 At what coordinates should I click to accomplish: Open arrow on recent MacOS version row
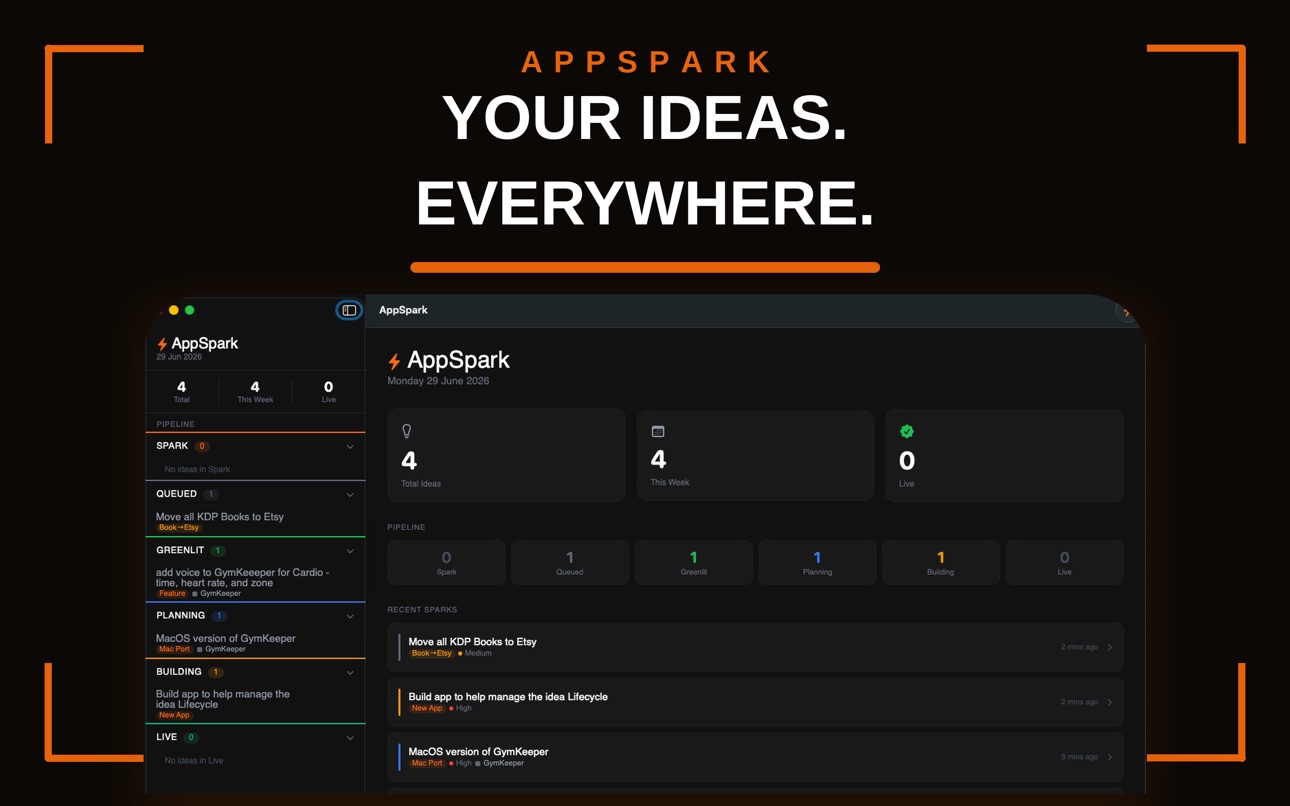pos(1110,757)
